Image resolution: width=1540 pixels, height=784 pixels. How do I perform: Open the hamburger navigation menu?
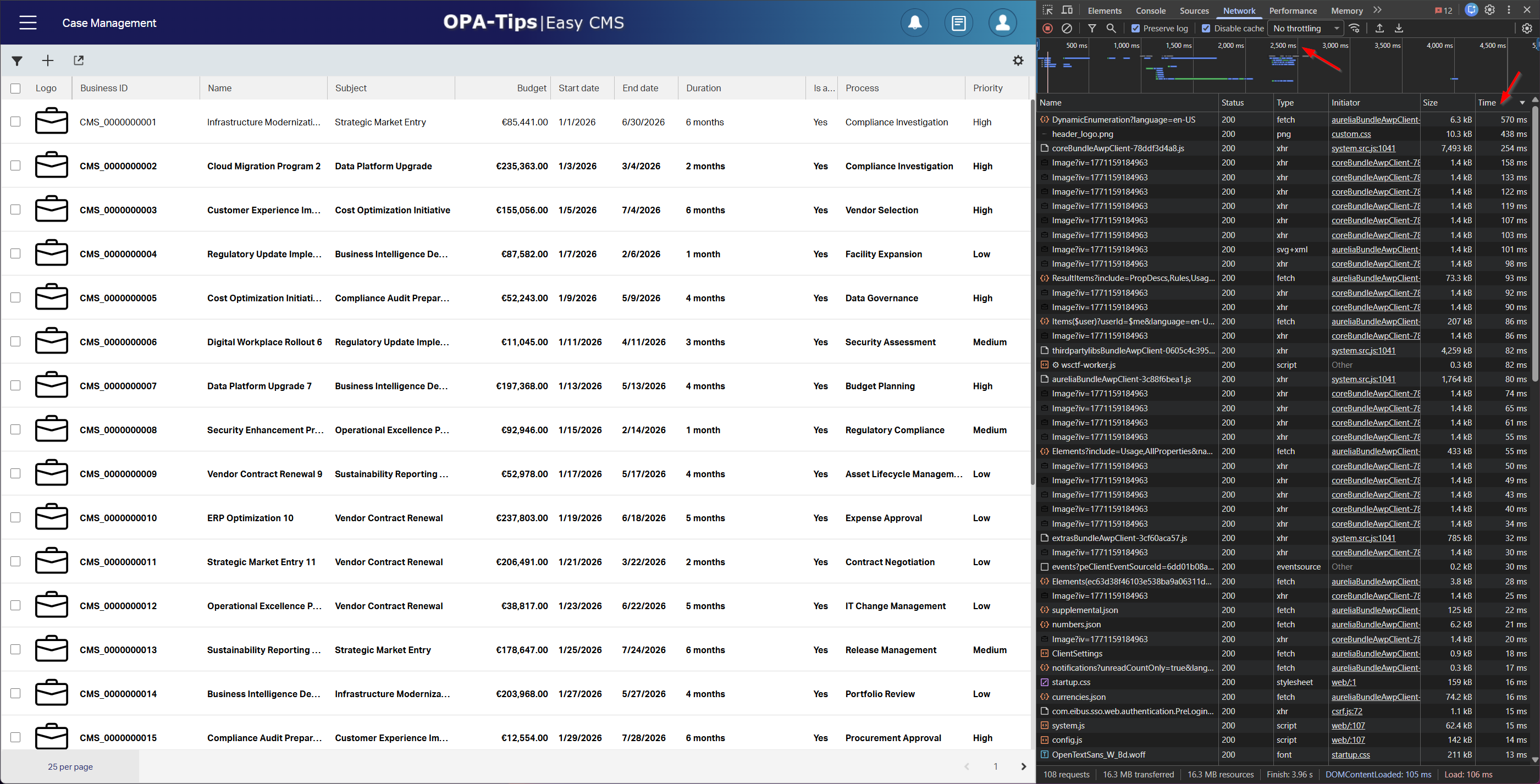(27, 23)
